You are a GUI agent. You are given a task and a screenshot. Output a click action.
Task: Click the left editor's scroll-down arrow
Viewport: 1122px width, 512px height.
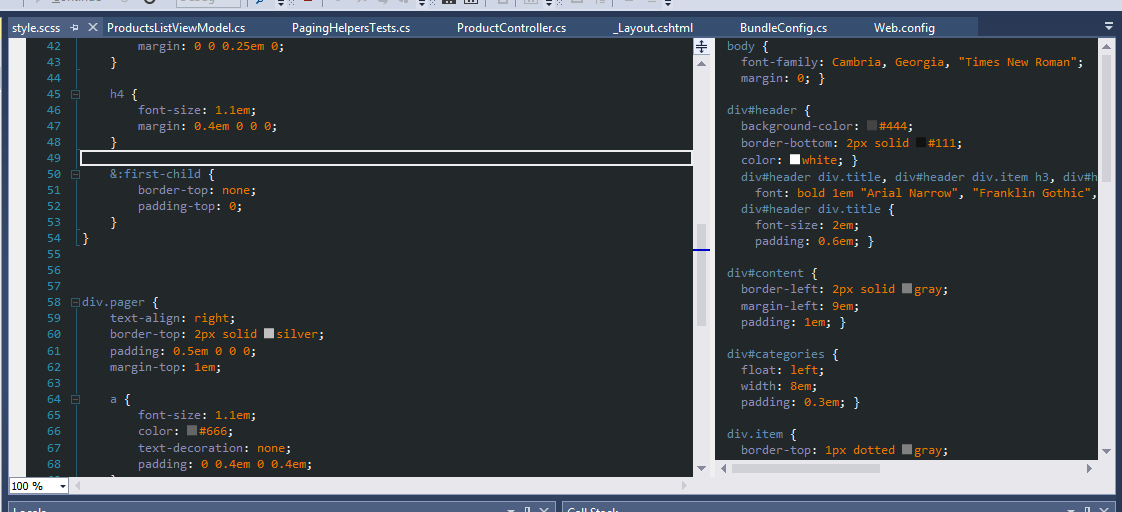pos(701,469)
